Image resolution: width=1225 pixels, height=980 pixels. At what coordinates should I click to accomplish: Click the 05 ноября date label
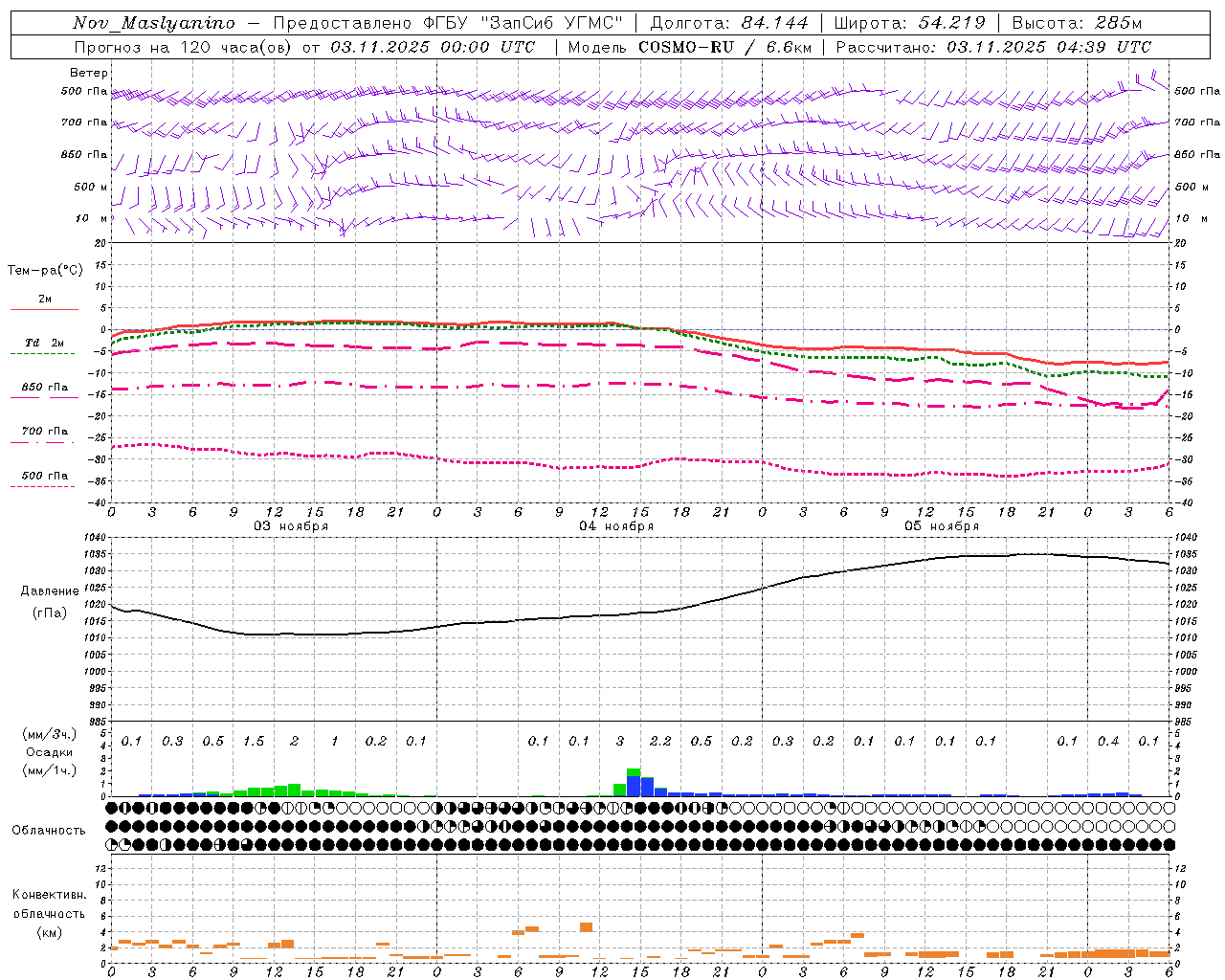(942, 525)
